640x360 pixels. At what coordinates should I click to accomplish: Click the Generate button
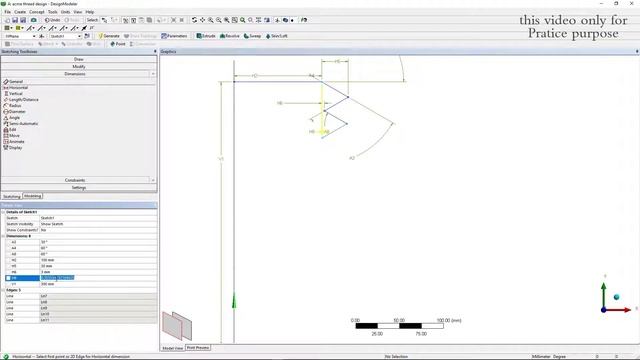coord(109,36)
